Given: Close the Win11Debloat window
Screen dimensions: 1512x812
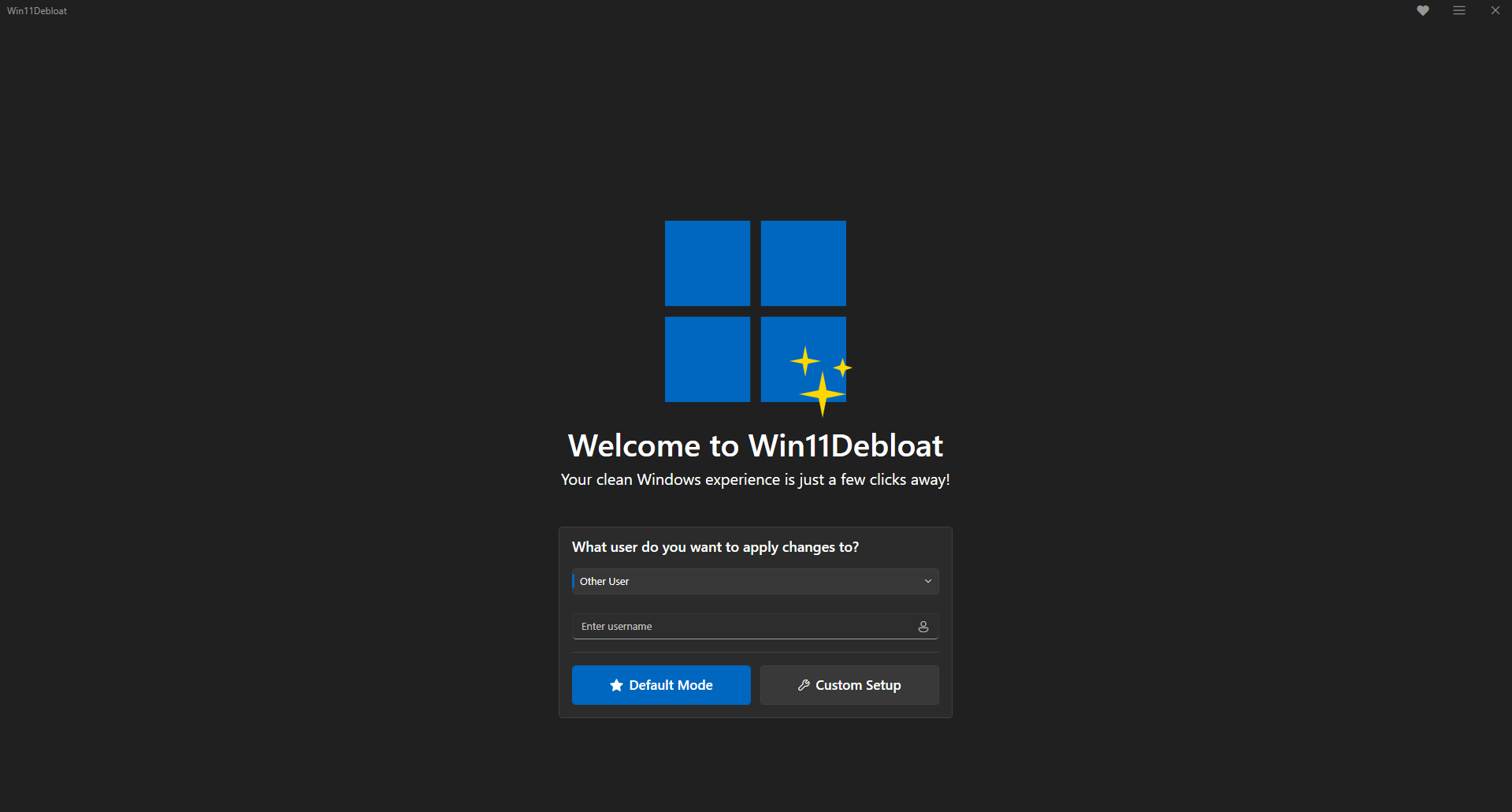Looking at the screenshot, I should tap(1495, 10).
